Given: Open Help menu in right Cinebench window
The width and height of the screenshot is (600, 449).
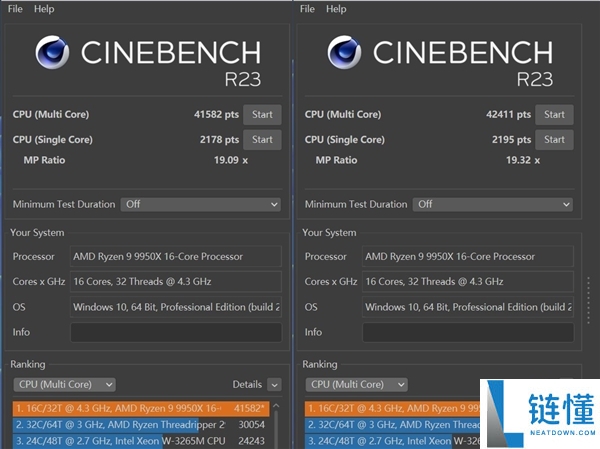Looking at the screenshot, I should coord(336,8).
